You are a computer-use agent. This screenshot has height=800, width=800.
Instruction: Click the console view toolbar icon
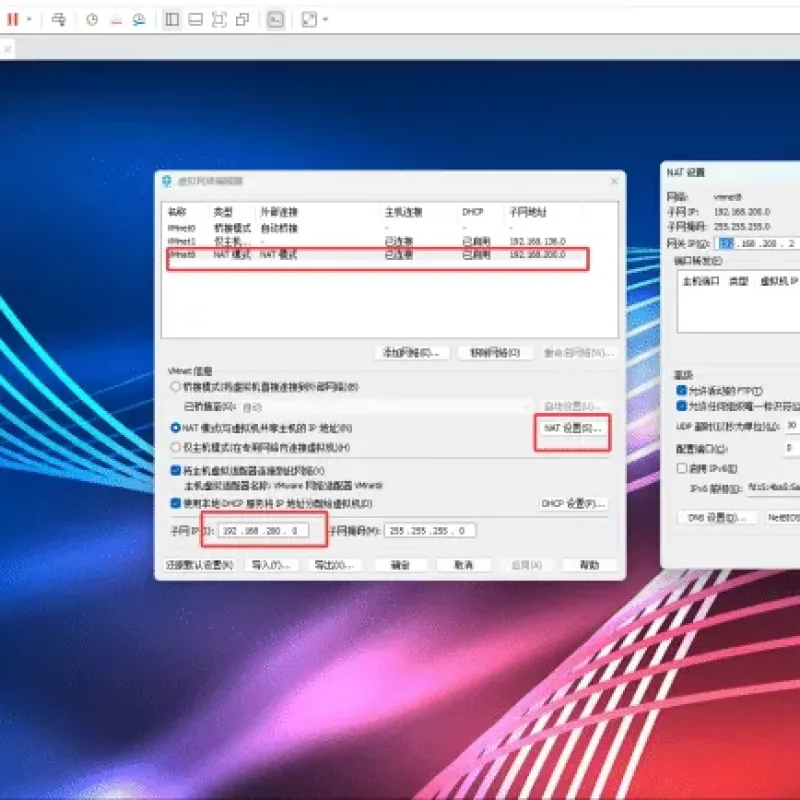click(276, 19)
